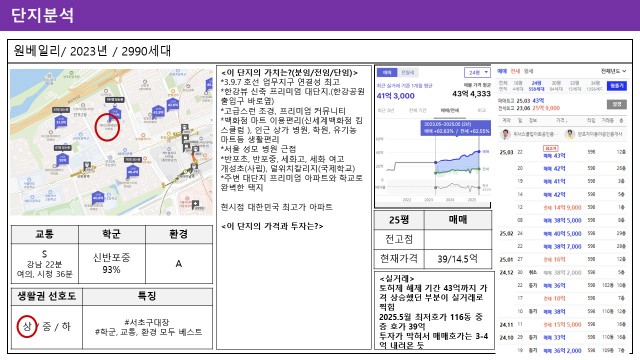Select the 전체 기간 chart period tab

pos(418,111)
